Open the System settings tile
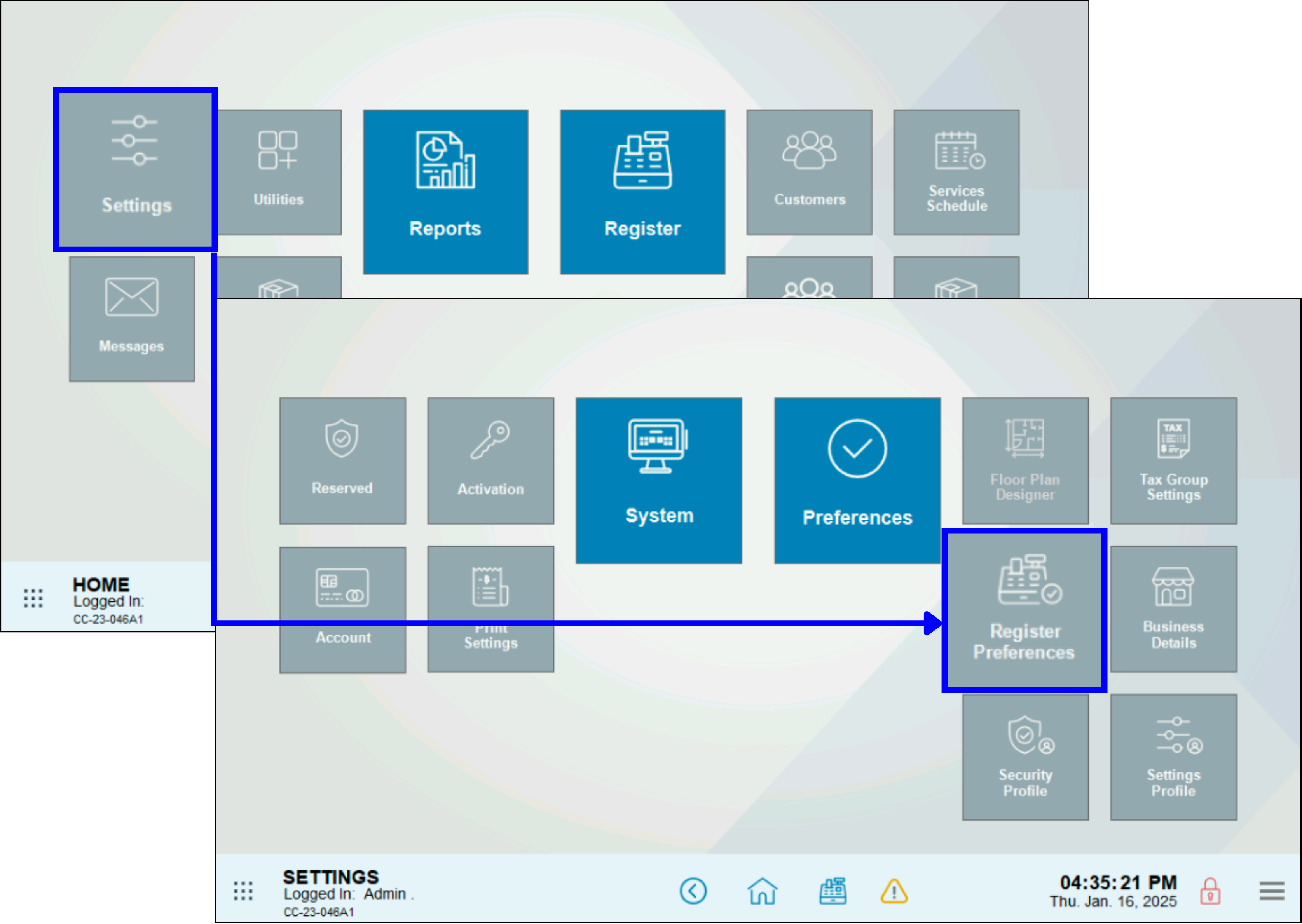Viewport: 1302px width, 924px height. click(659, 480)
